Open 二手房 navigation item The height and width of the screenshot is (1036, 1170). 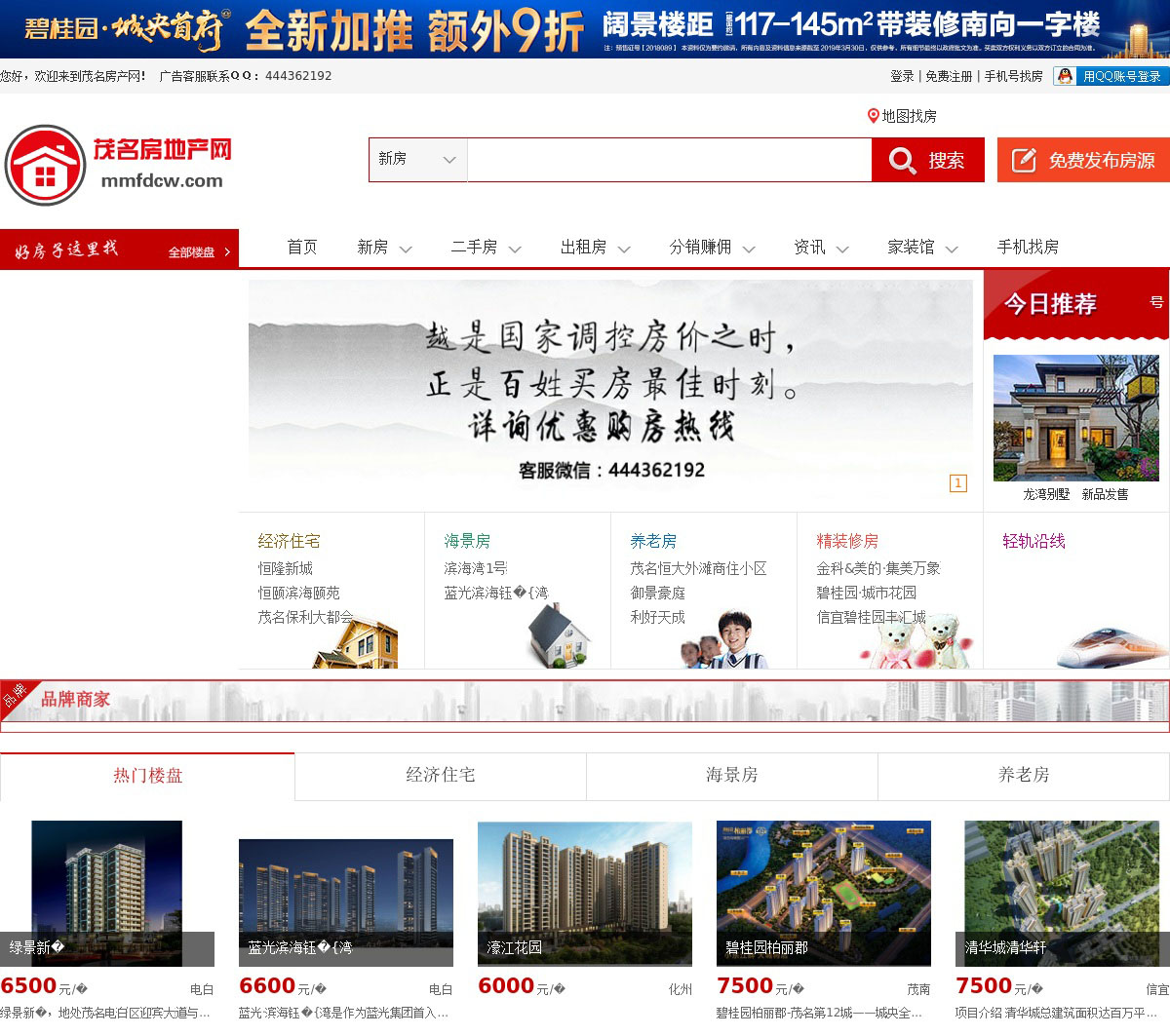(474, 248)
